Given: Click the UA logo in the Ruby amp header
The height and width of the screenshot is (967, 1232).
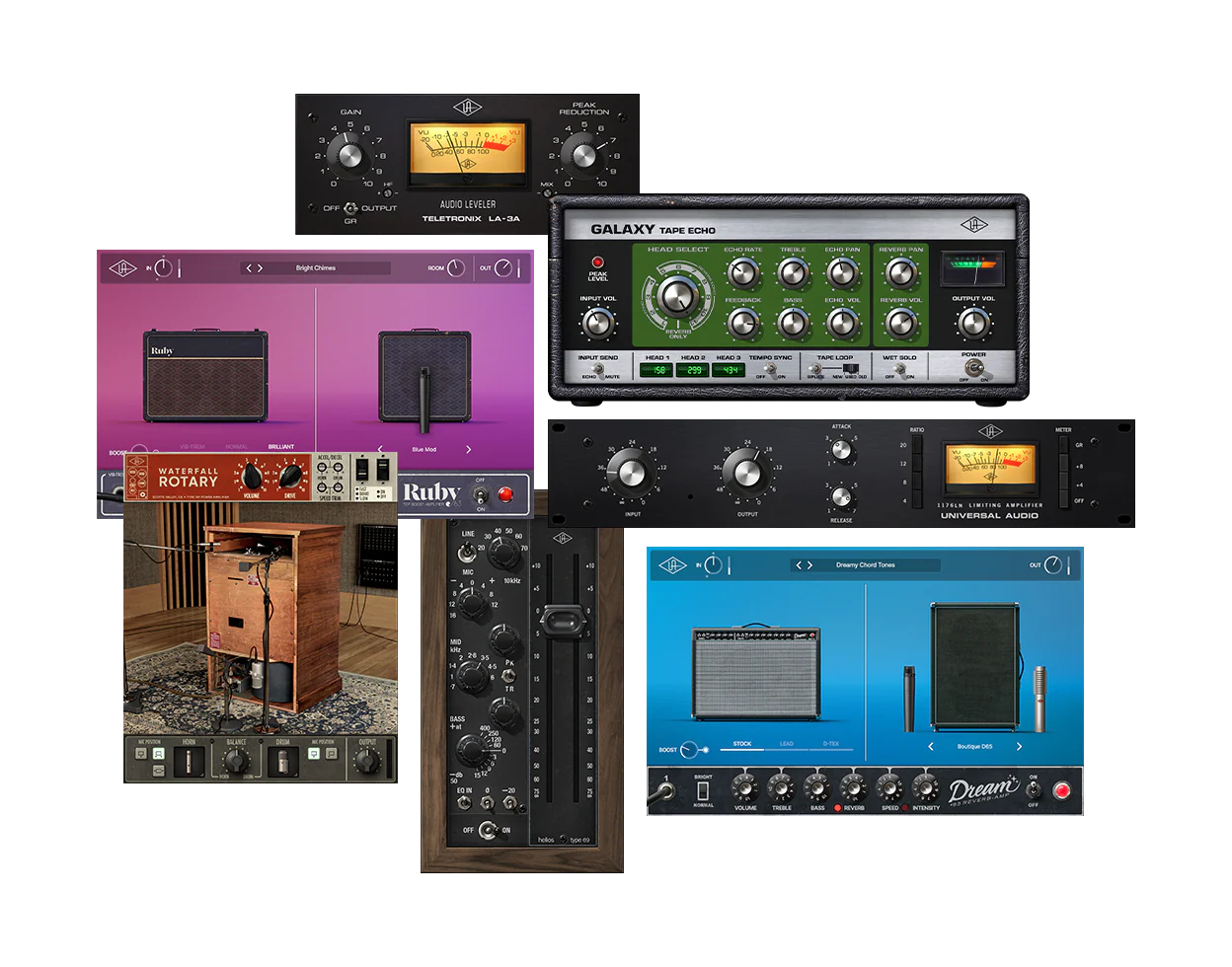Looking at the screenshot, I should [x=122, y=267].
